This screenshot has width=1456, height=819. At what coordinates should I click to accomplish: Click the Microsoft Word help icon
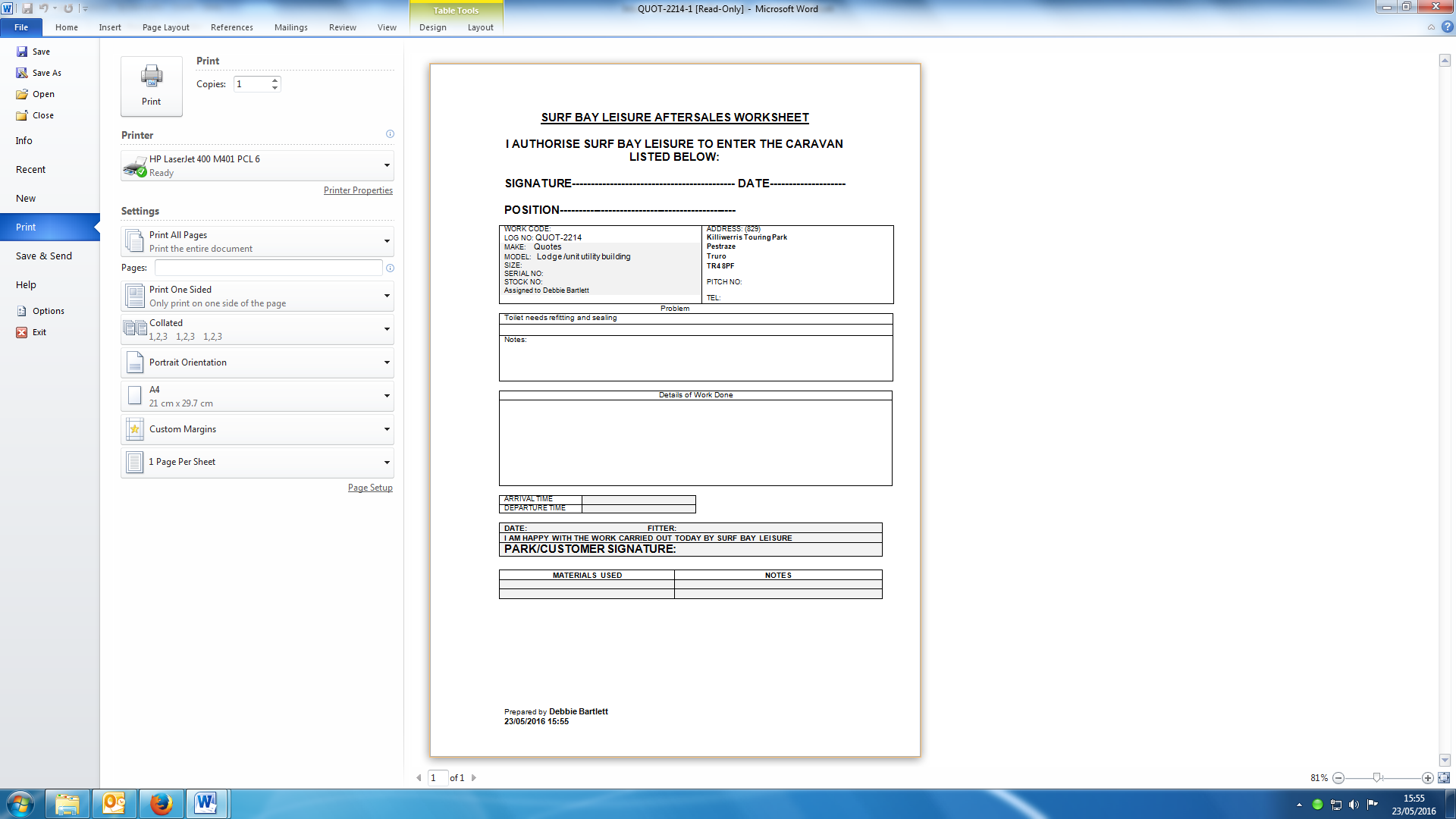[1447, 27]
